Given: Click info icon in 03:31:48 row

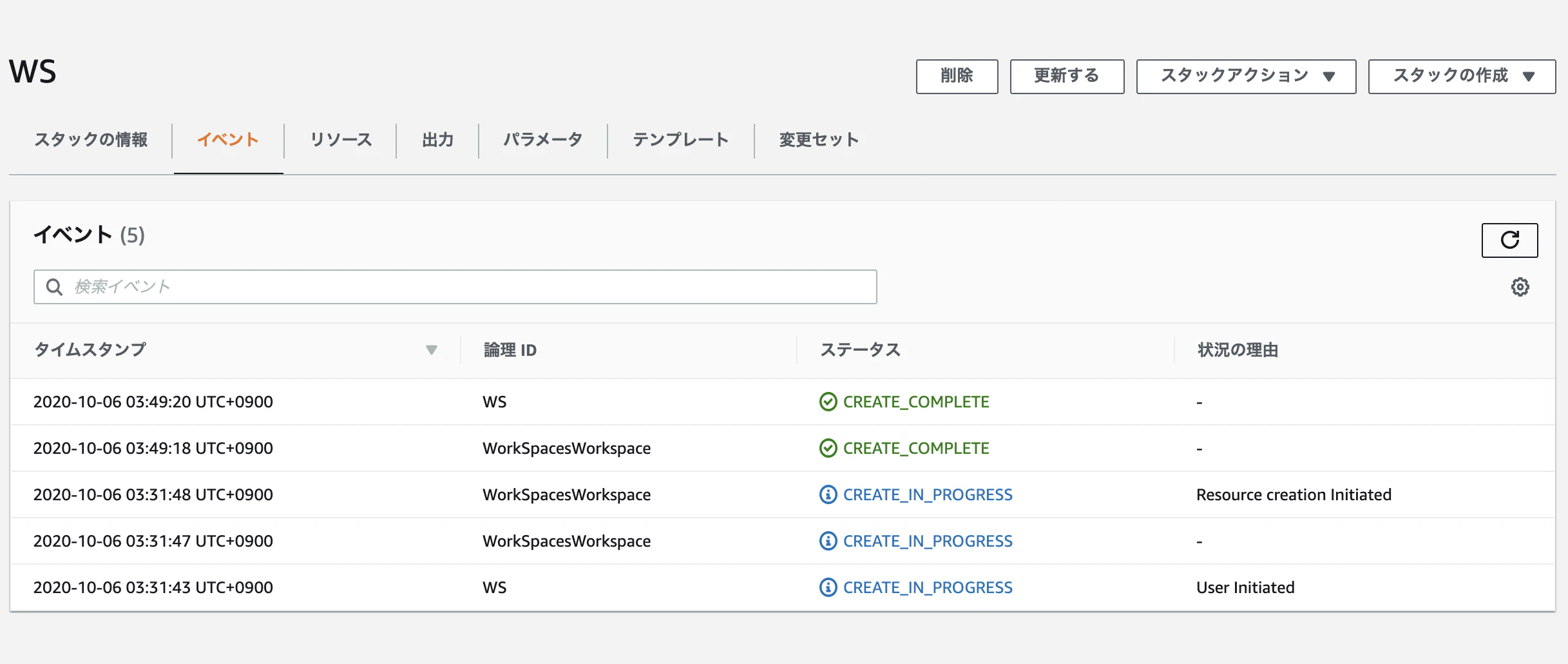Looking at the screenshot, I should point(828,494).
